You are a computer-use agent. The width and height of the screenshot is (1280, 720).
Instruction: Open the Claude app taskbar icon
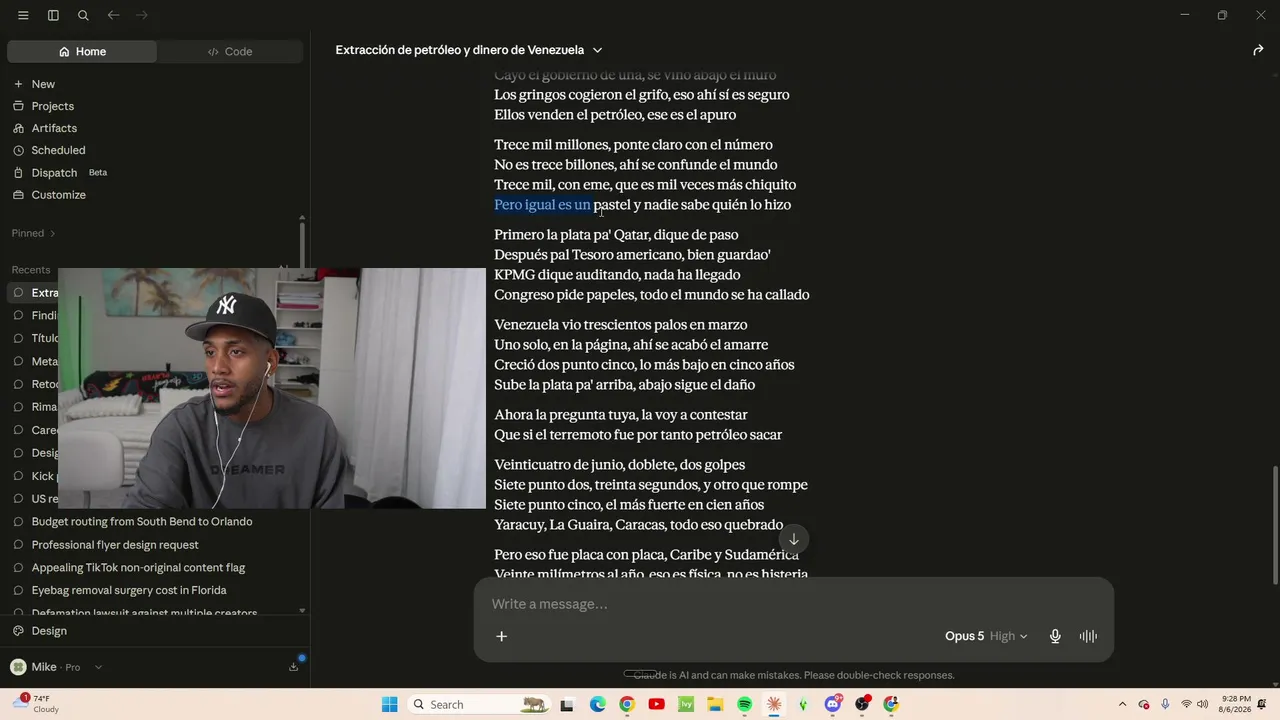pyautogui.click(x=774, y=704)
